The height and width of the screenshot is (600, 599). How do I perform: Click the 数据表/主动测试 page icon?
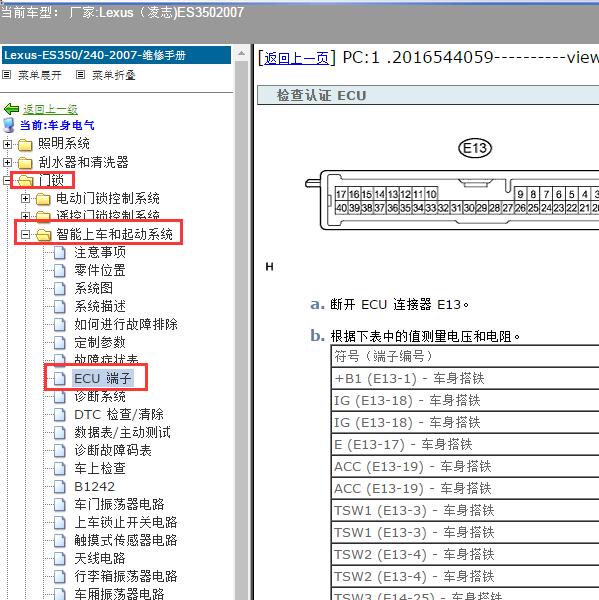pos(59,432)
